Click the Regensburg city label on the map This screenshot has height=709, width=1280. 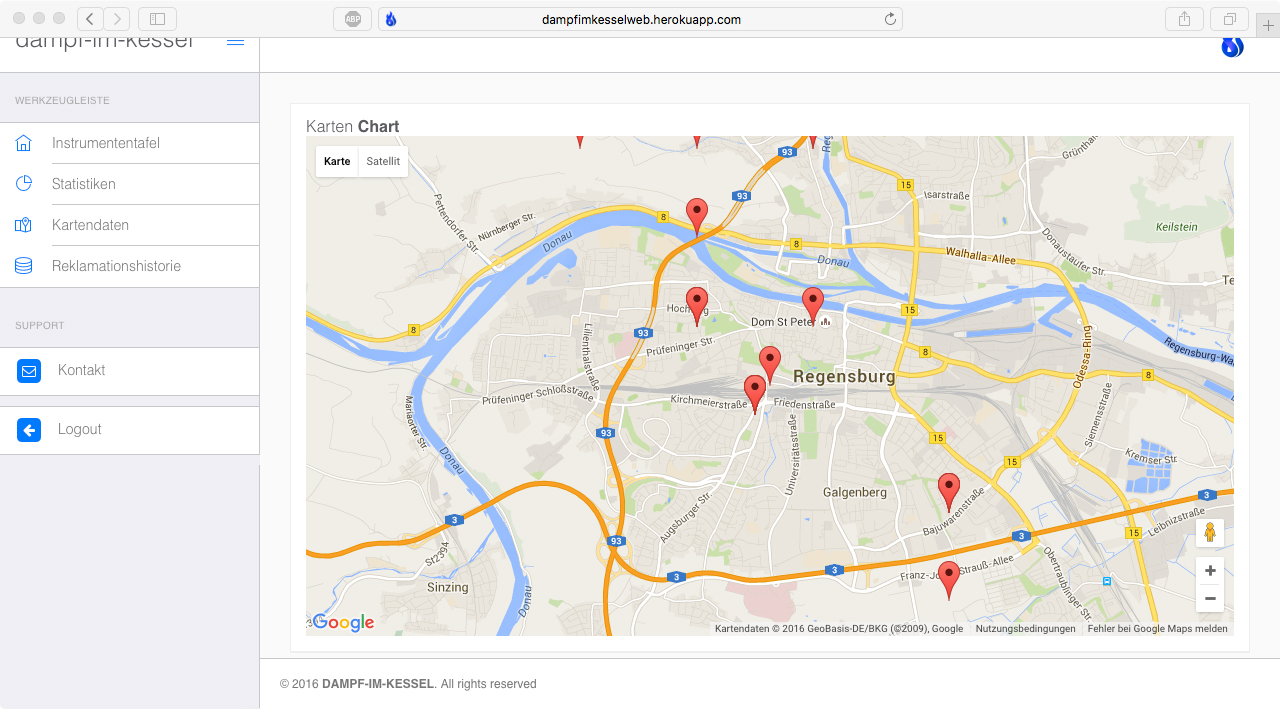844,377
